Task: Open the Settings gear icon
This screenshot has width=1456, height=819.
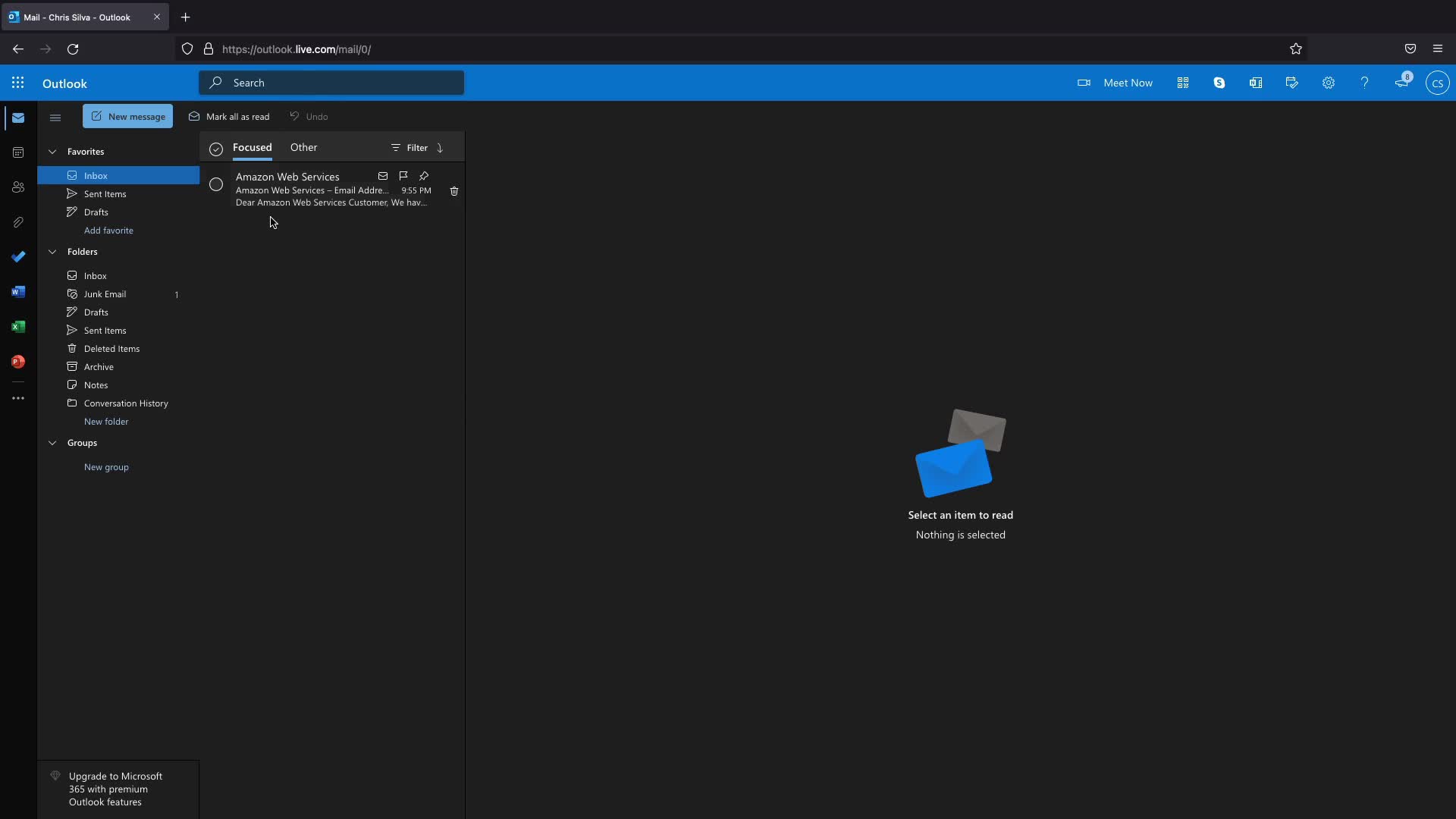Action: [1328, 83]
